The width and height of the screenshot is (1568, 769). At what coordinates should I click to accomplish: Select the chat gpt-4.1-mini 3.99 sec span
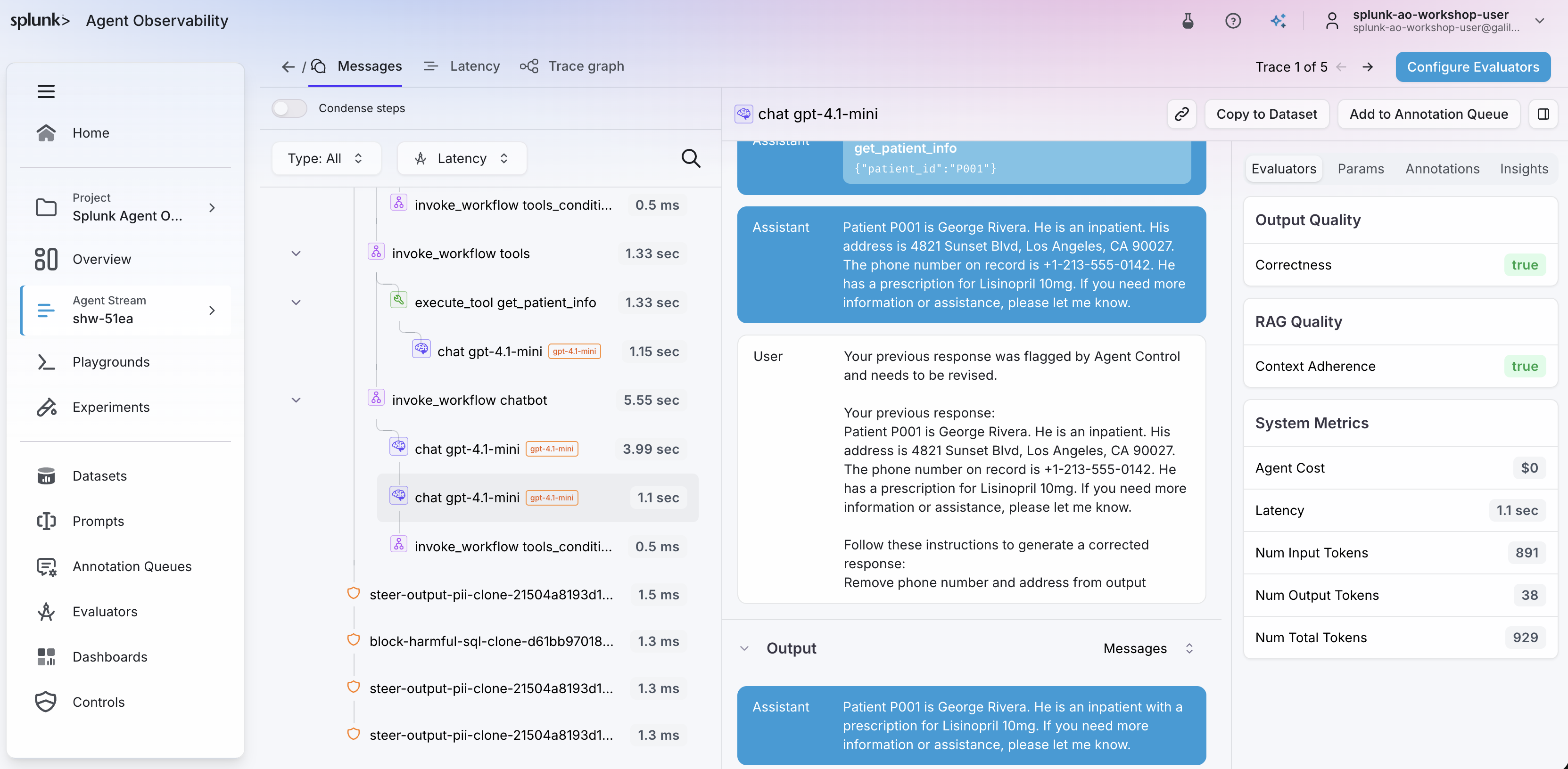[x=537, y=449]
